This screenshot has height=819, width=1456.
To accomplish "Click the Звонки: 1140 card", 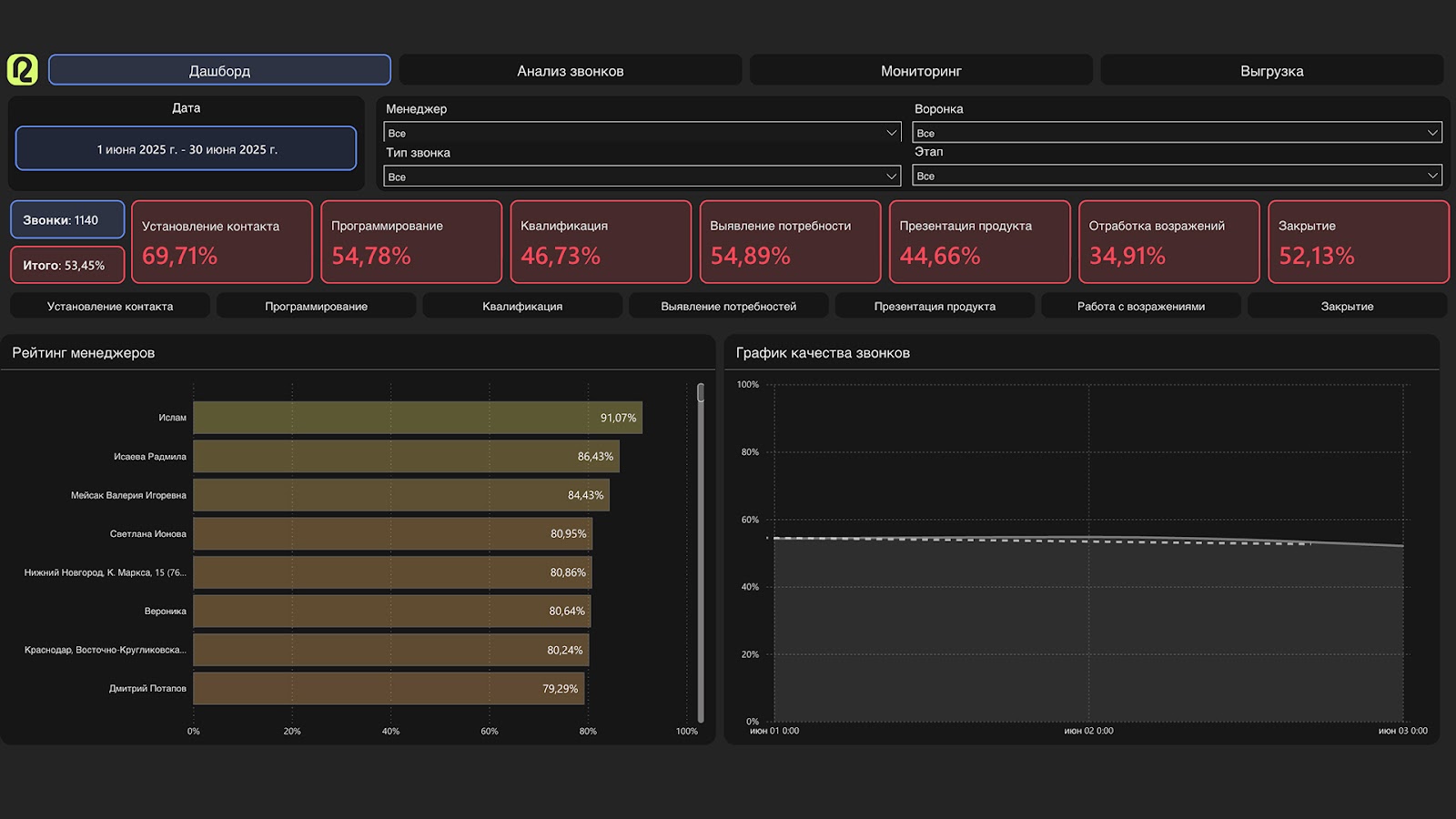I will click(x=67, y=220).
